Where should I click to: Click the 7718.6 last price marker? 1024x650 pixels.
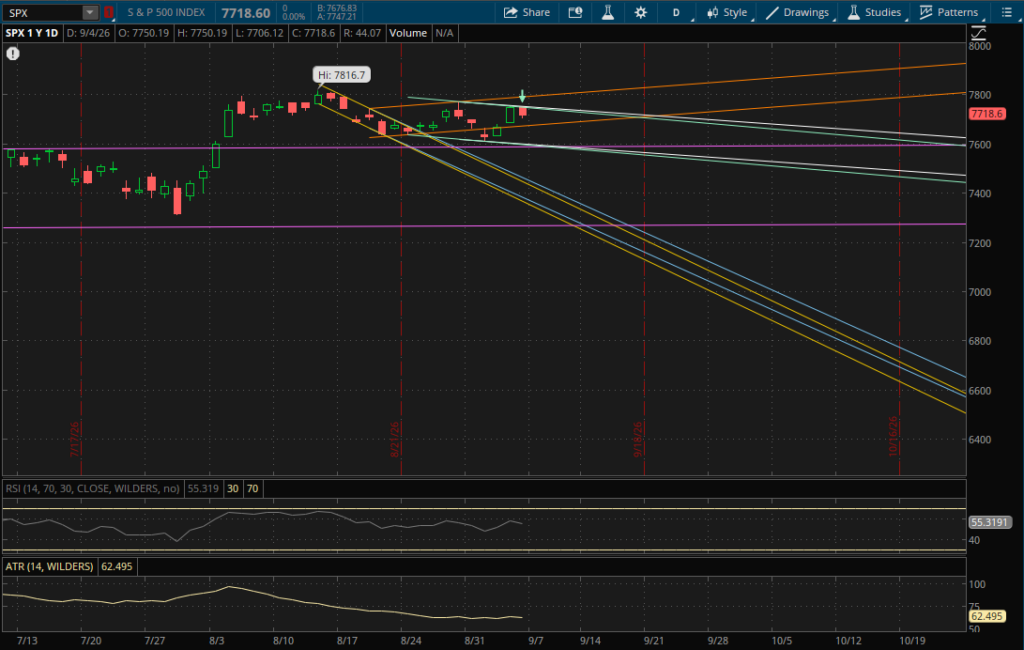(x=987, y=114)
